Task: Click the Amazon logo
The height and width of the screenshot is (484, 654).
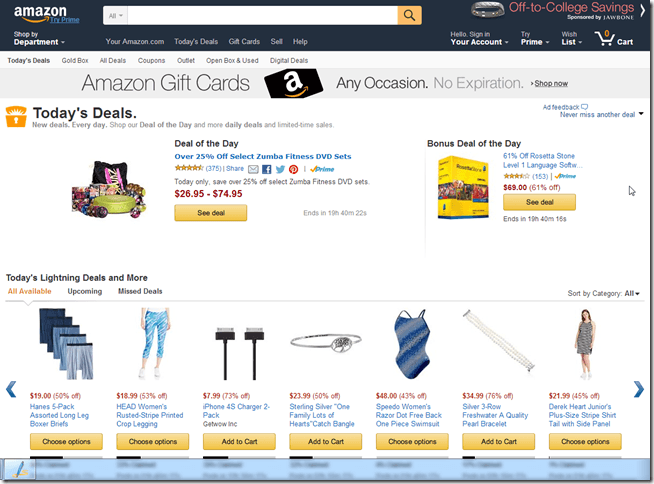Action: click(40, 13)
